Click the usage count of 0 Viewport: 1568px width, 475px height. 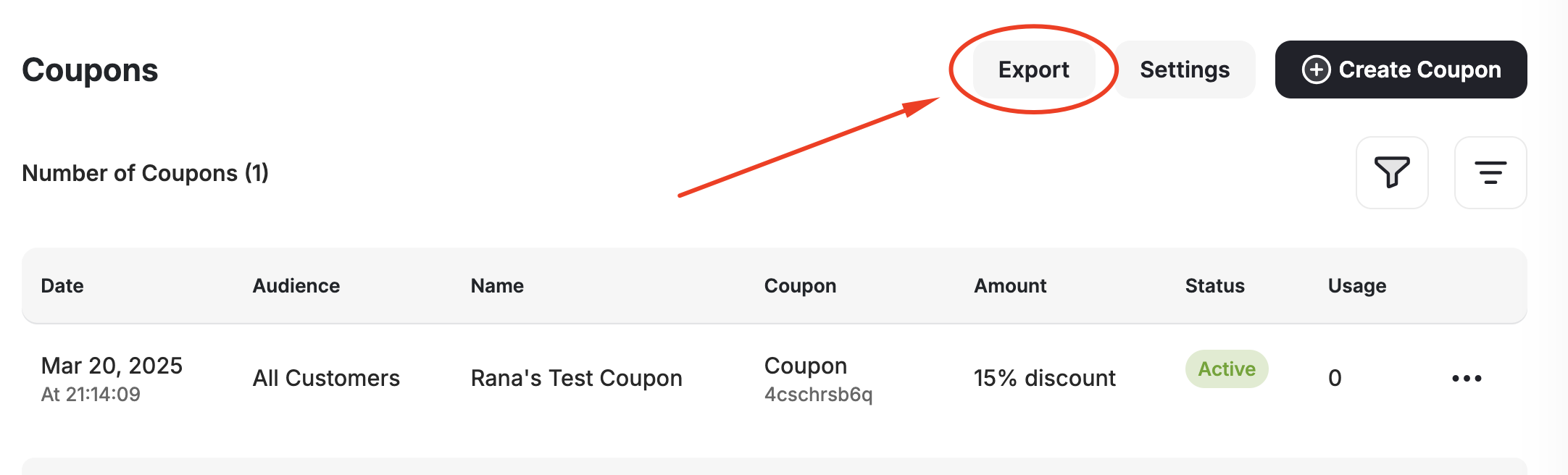click(1334, 377)
